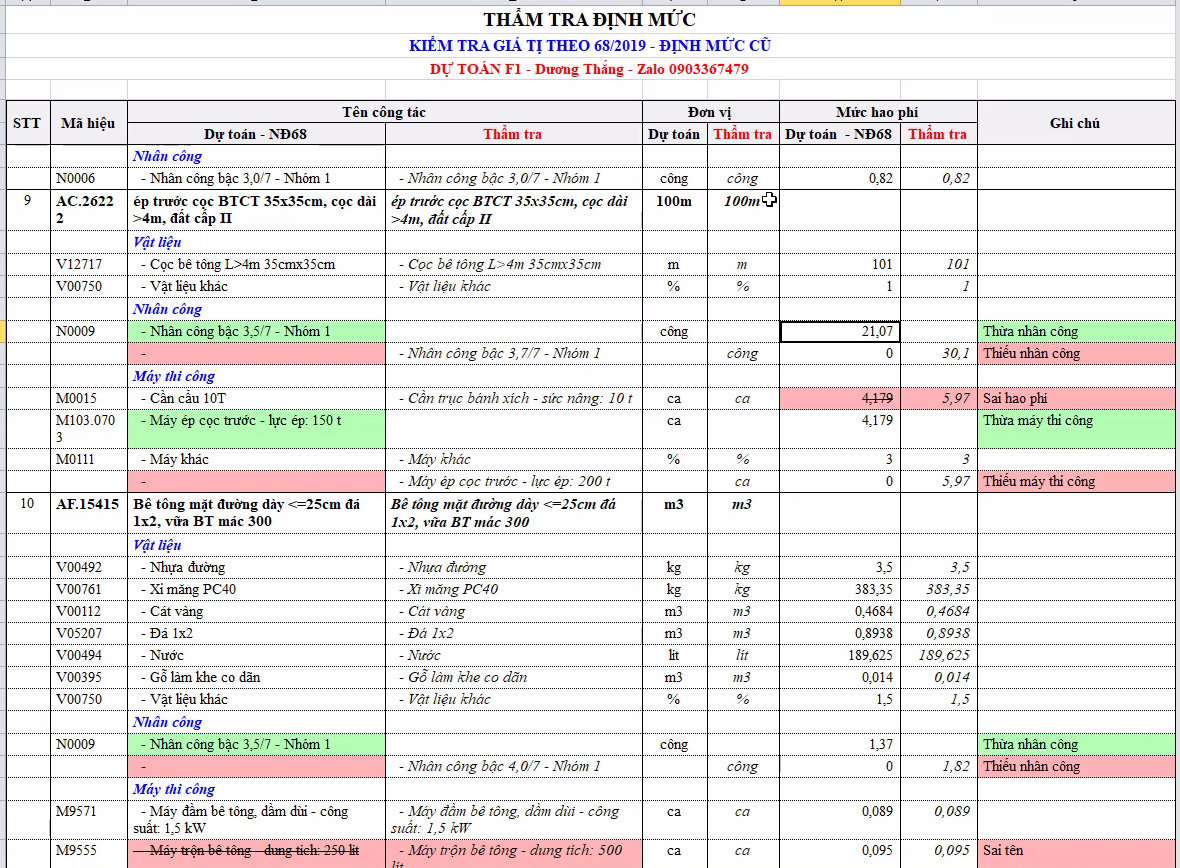Click the 'Mức hao phí' header cell
The width and height of the screenshot is (1180, 868).
pos(877,112)
